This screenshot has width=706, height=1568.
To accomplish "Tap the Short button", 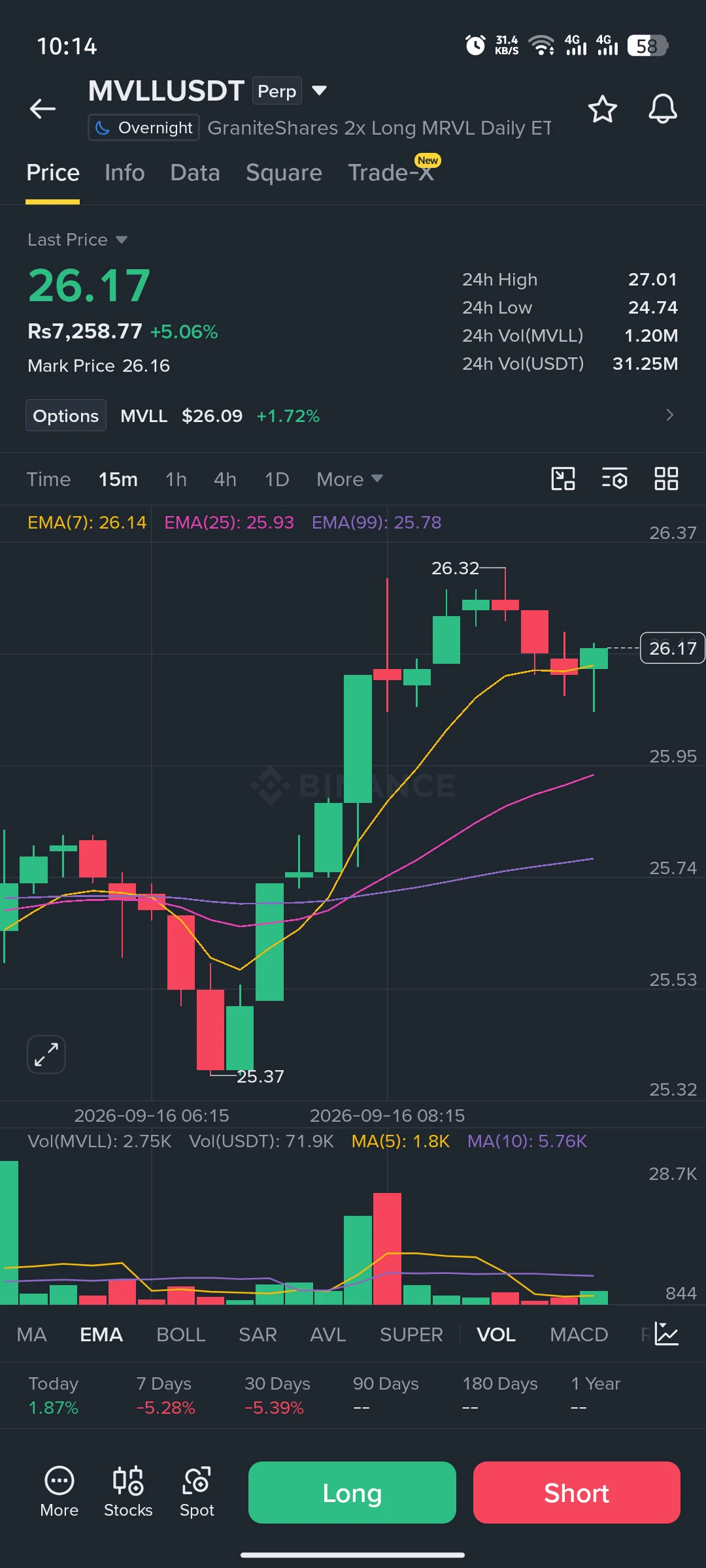I will (577, 1492).
